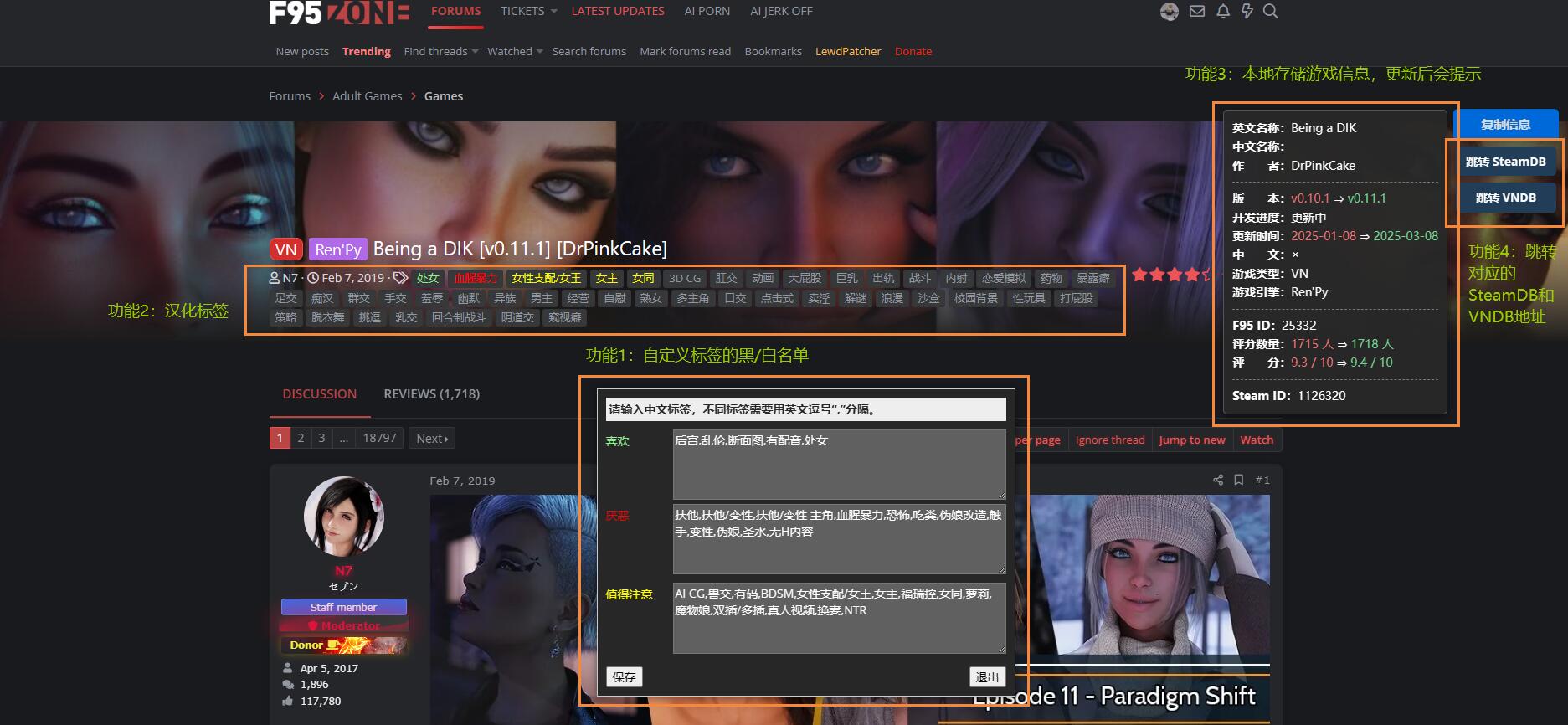Screen dimensions: 1568x725
Task: Click the 保存 save button
Action: [624, 677]
